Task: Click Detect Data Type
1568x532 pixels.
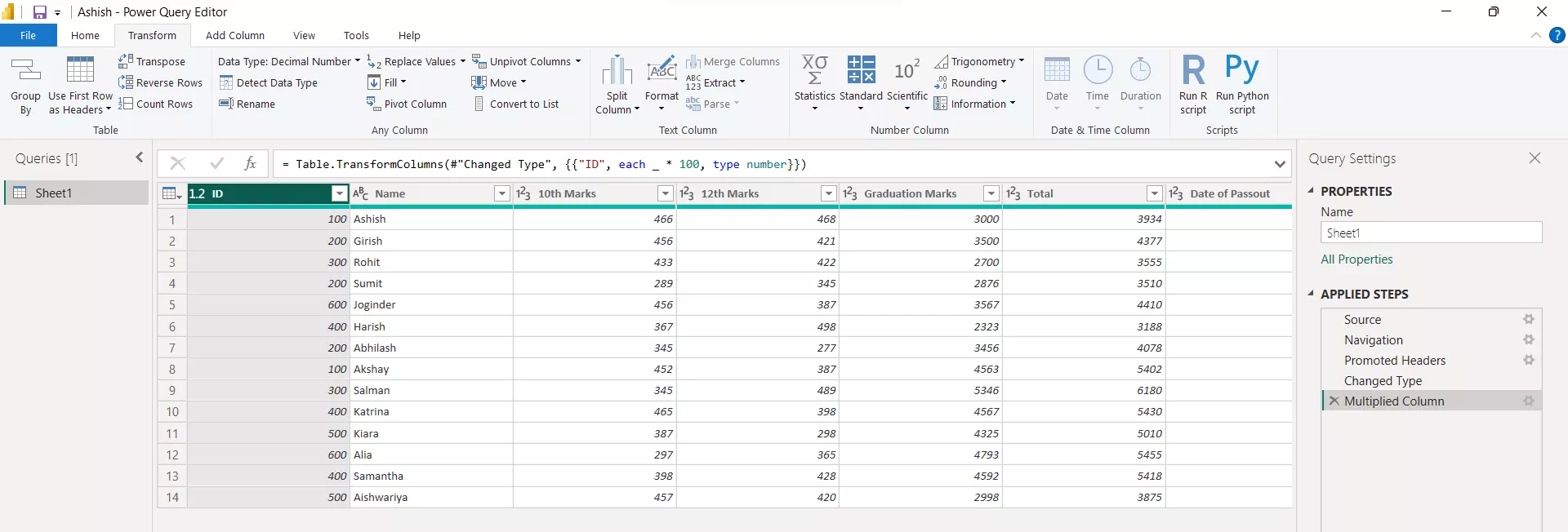Action: pos(268,82)
